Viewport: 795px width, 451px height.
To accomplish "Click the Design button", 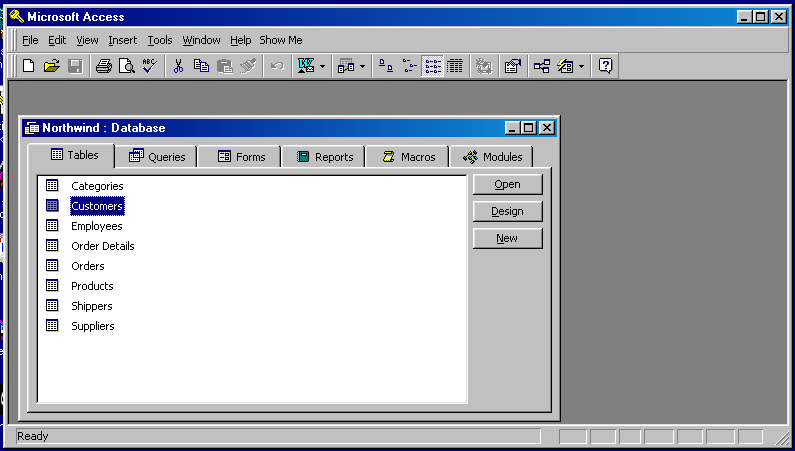I will coord(508,211).
